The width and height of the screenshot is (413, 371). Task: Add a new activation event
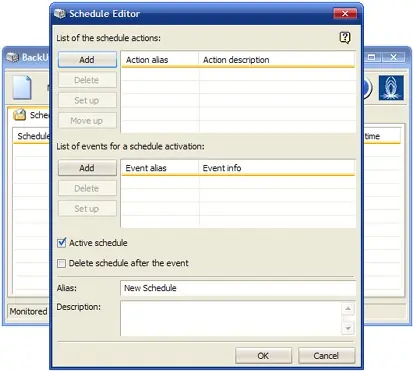[87, 168]
